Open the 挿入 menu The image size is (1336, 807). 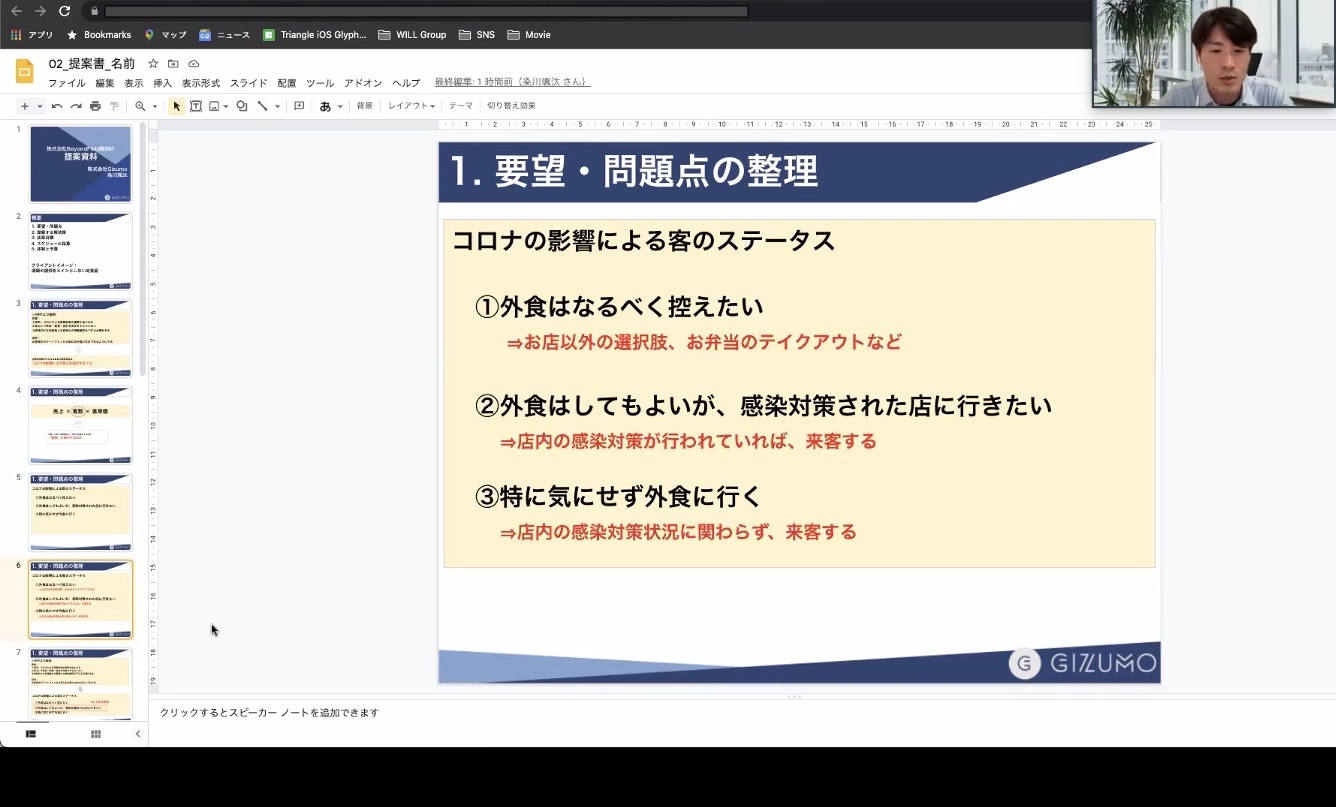click(162, 83)
